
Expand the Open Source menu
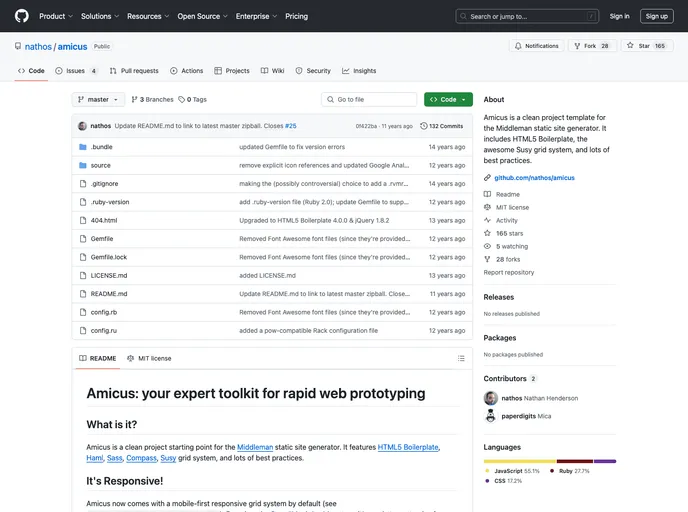click(x=203, y=16)
